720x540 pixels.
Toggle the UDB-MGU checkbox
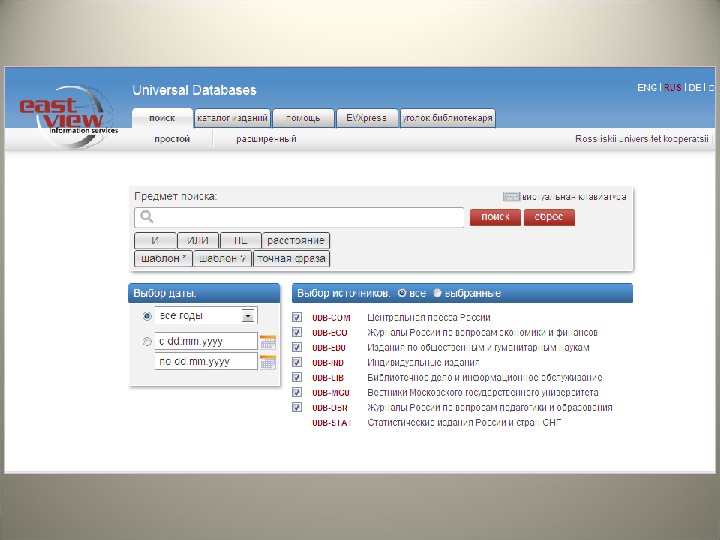297,392
